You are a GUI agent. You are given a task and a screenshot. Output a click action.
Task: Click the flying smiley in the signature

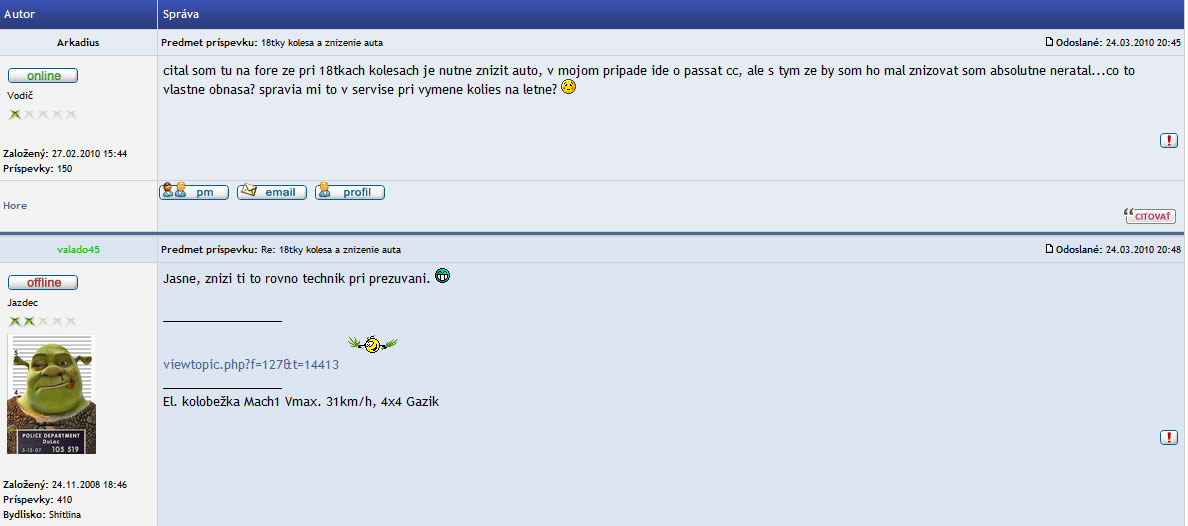[x=373, y=345]
